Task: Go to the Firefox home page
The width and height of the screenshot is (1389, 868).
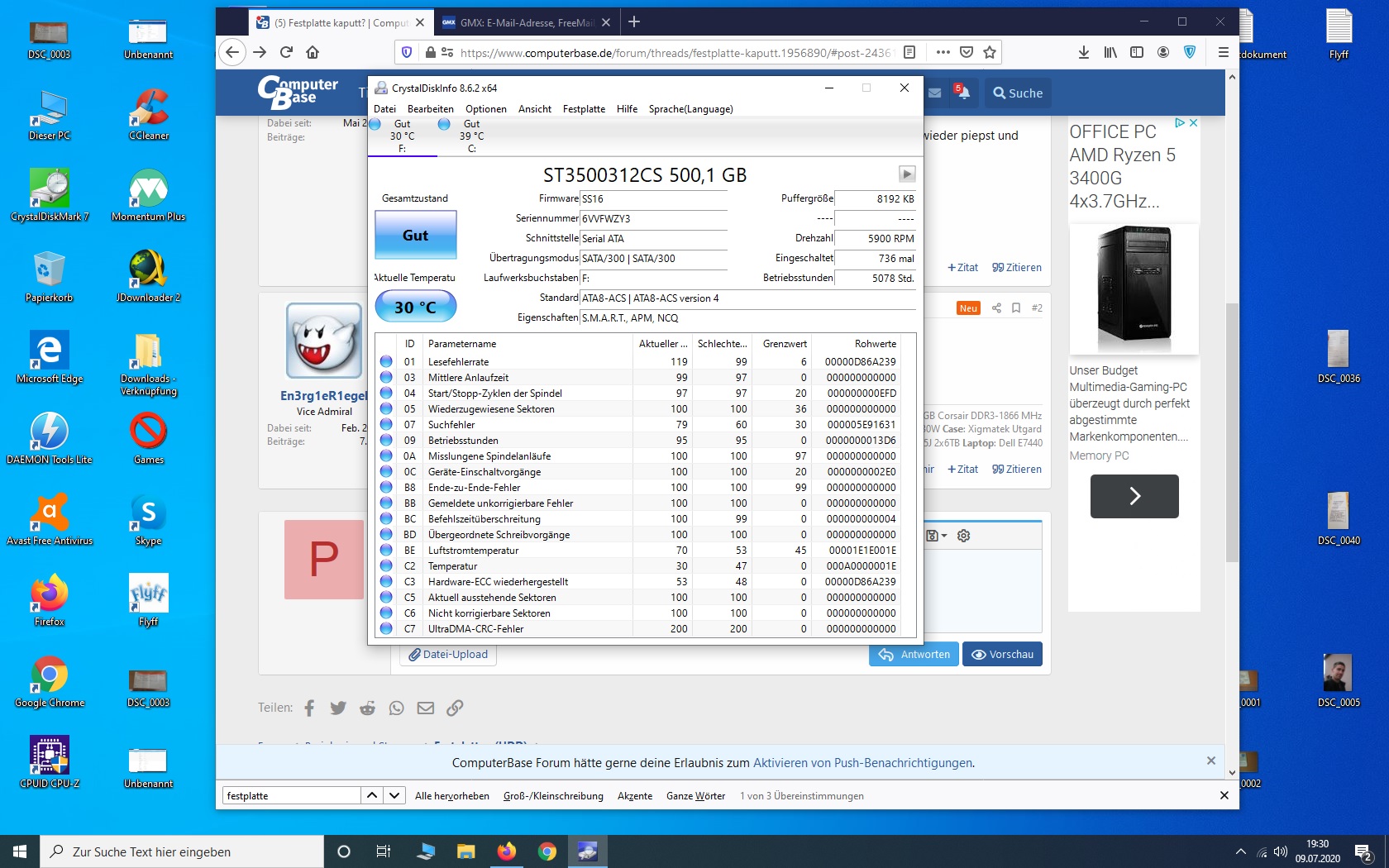Action: coord(313,52)
